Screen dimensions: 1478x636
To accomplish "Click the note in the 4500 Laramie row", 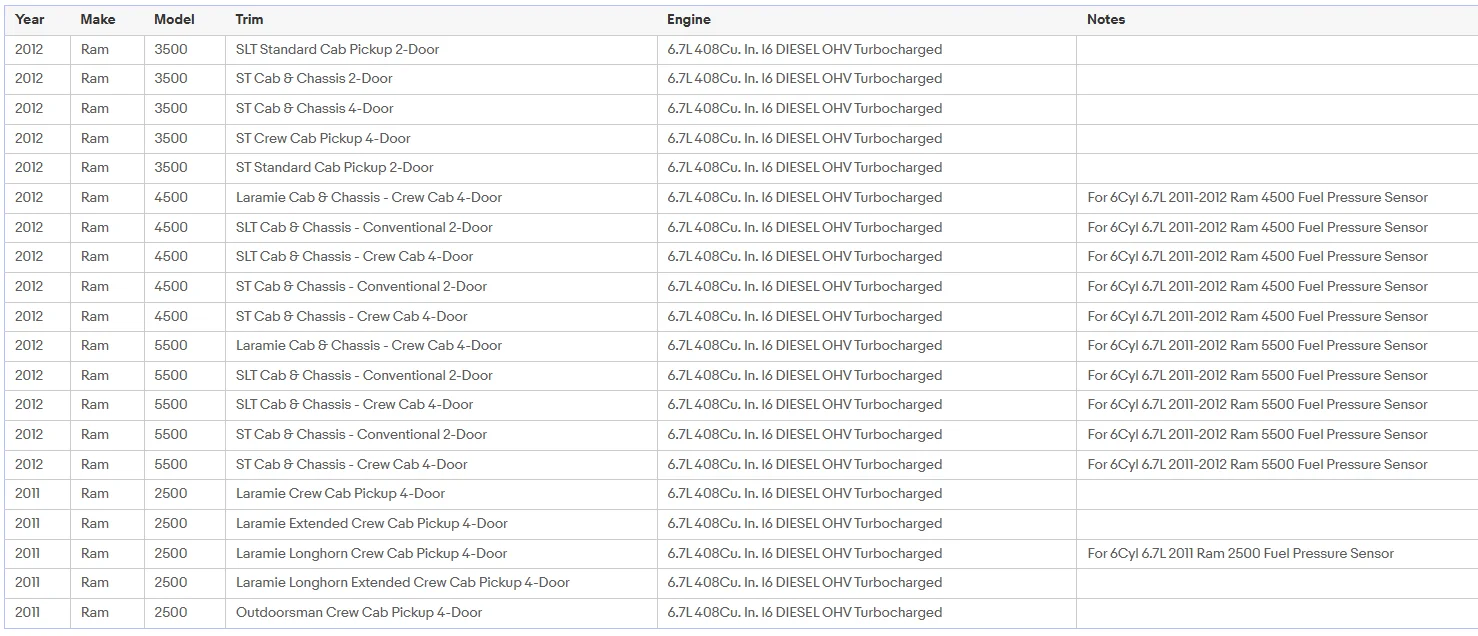I will coord(1257,197).
